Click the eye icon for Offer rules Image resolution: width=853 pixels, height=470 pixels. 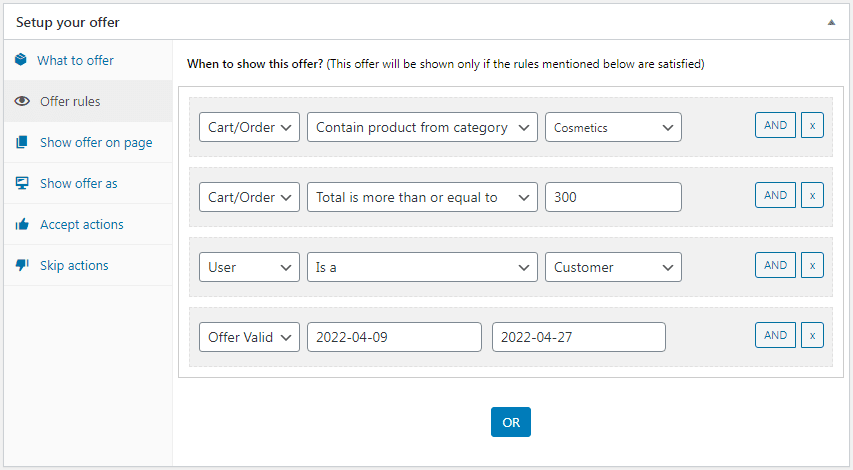pos(22,101)
